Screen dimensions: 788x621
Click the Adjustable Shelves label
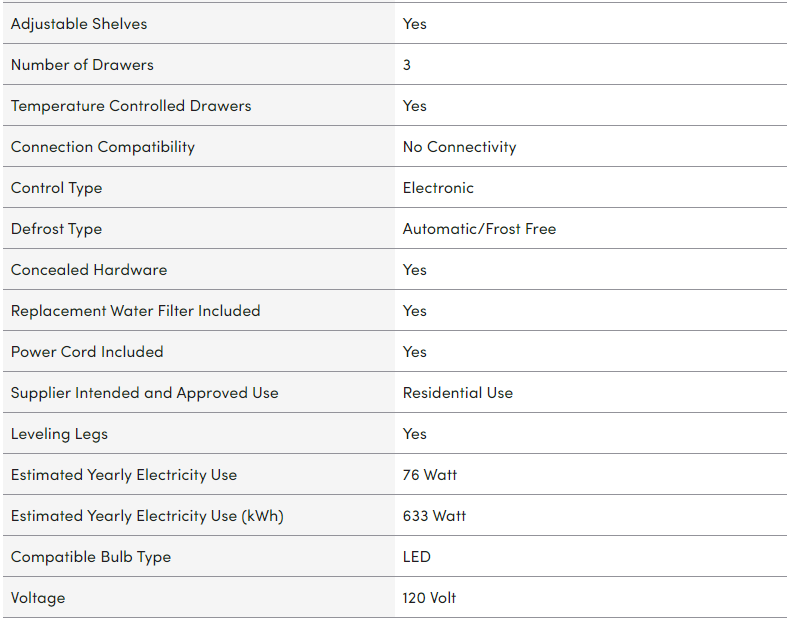[x=79, y=23]
